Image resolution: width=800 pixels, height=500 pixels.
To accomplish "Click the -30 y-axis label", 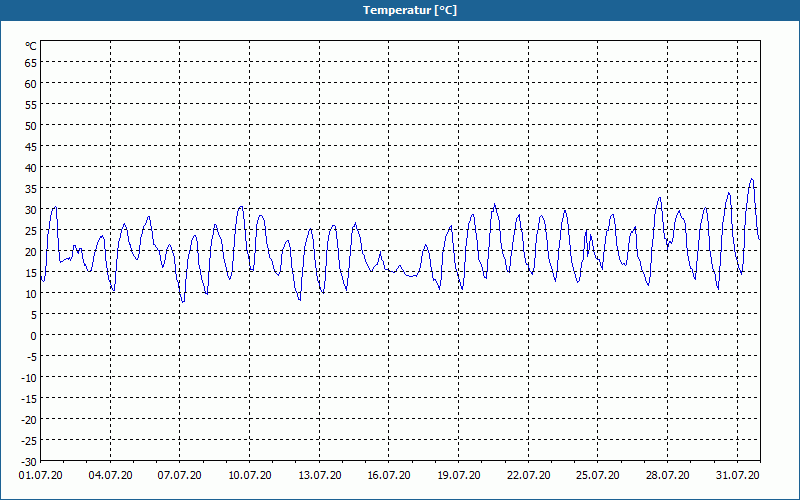I will 29,462.
